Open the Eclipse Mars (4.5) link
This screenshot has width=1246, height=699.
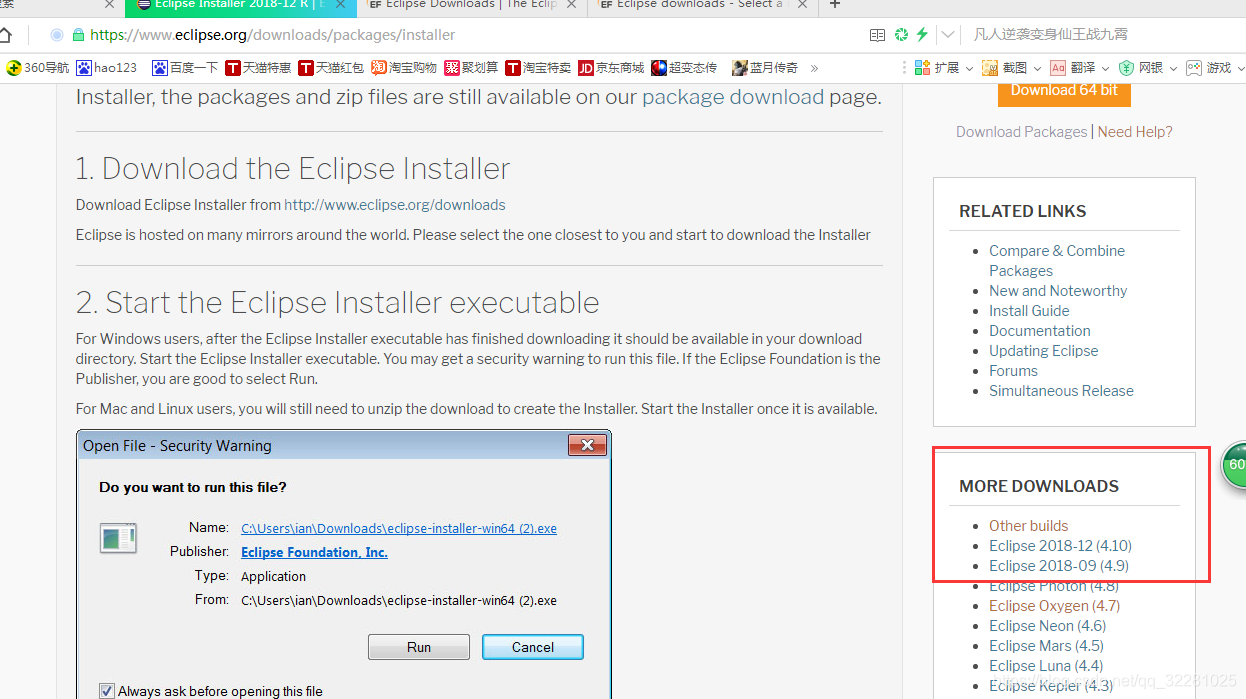[x=1047, y=646]
